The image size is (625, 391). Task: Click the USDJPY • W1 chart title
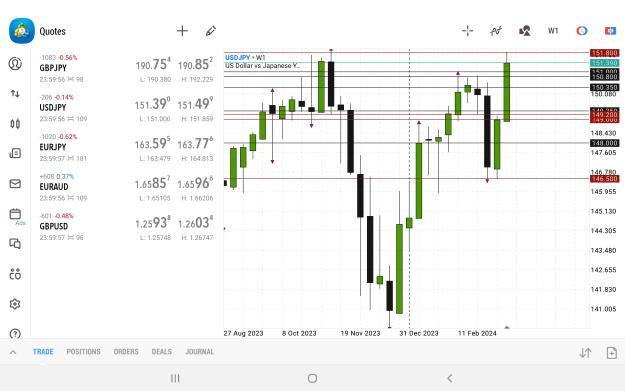pos(245,57)
